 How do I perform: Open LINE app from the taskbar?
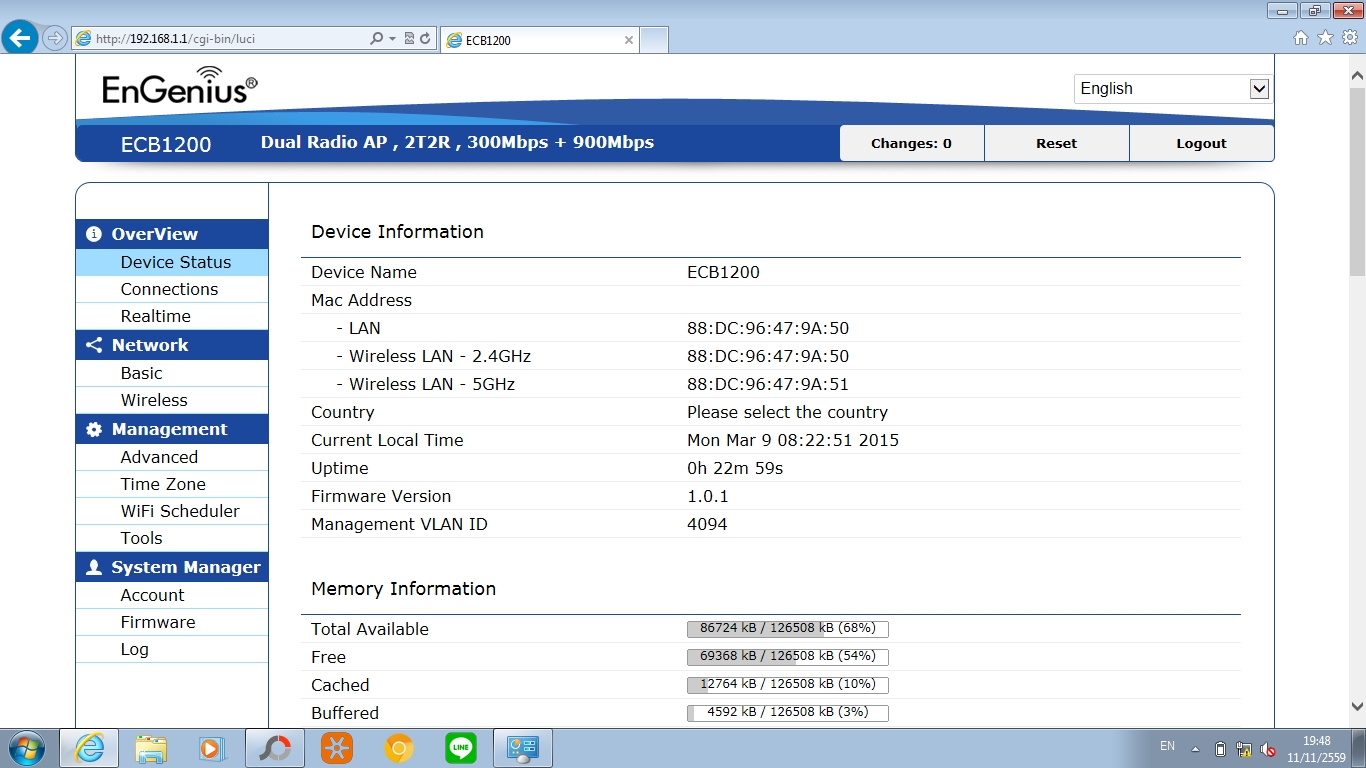[x=461, y=748]
